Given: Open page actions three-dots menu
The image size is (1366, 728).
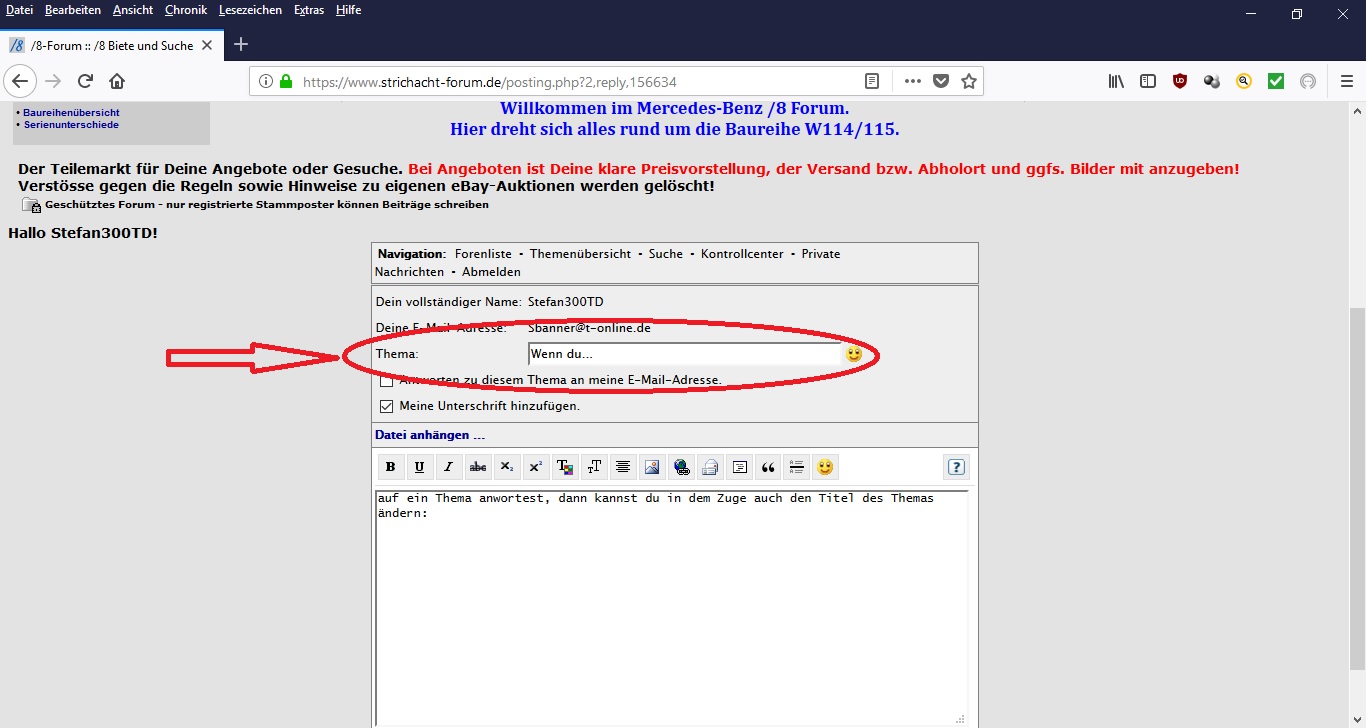Looking at the screenshot, I should point(912,81).
